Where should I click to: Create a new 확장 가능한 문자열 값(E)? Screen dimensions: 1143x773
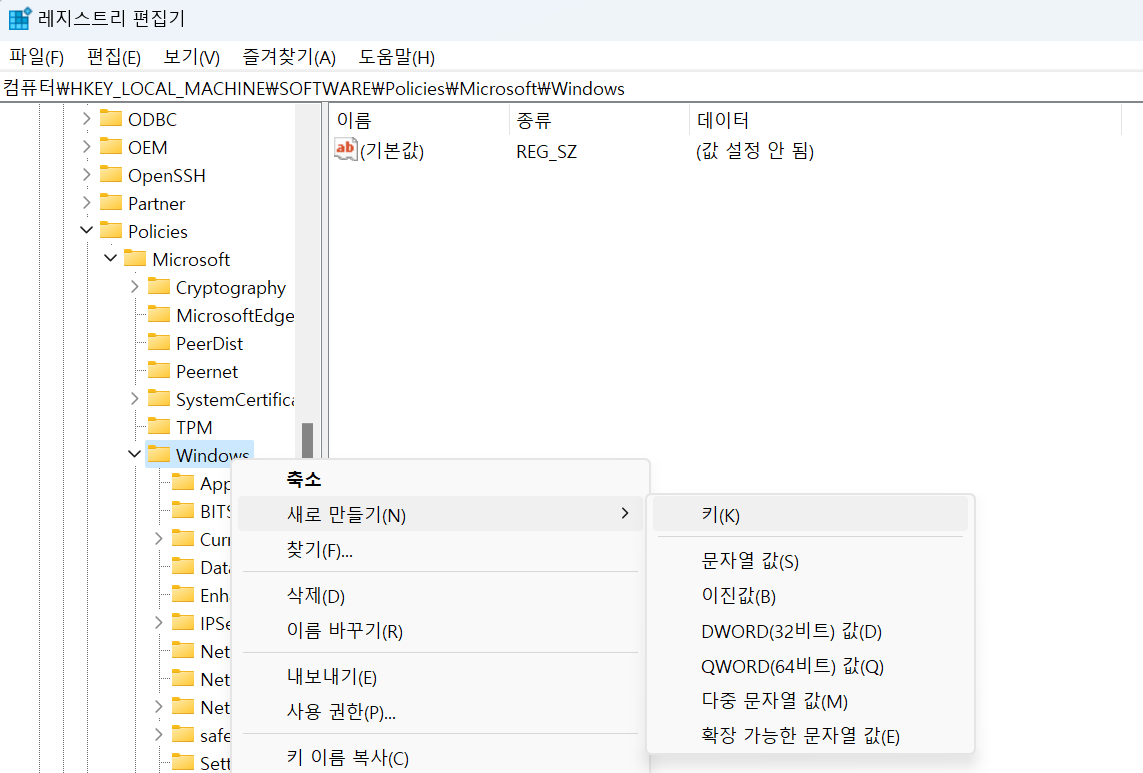811,735
